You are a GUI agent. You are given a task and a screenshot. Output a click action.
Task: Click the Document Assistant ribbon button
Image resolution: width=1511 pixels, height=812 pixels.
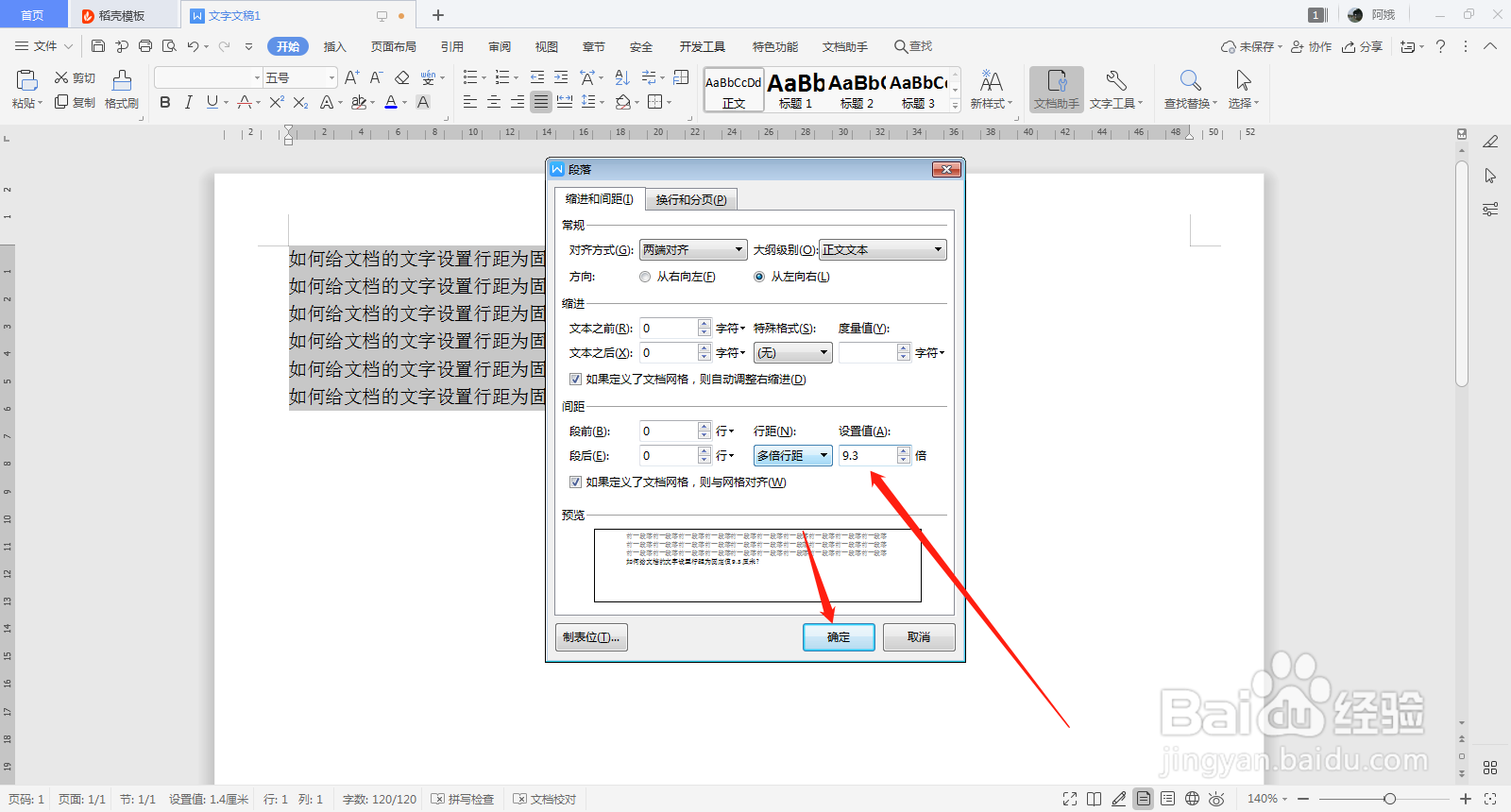[x=1057, y=90]
